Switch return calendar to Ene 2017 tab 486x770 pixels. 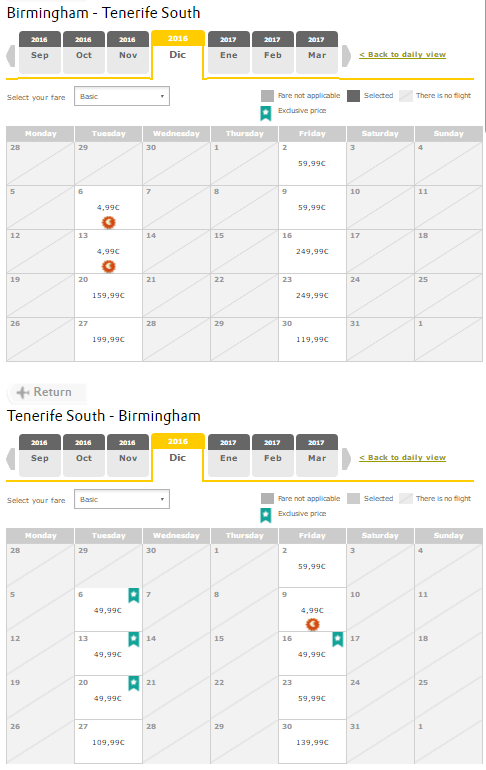[x=229, y=455]
